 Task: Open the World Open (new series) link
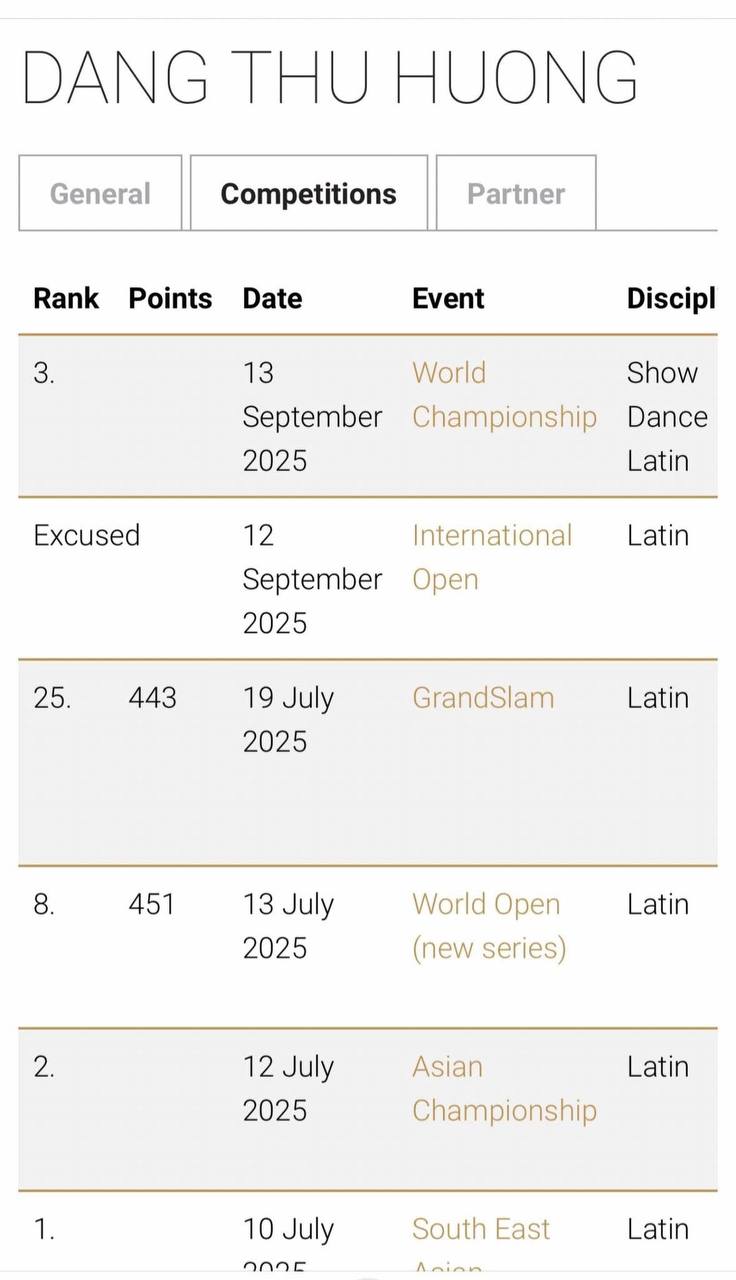(x=489, y=925)
